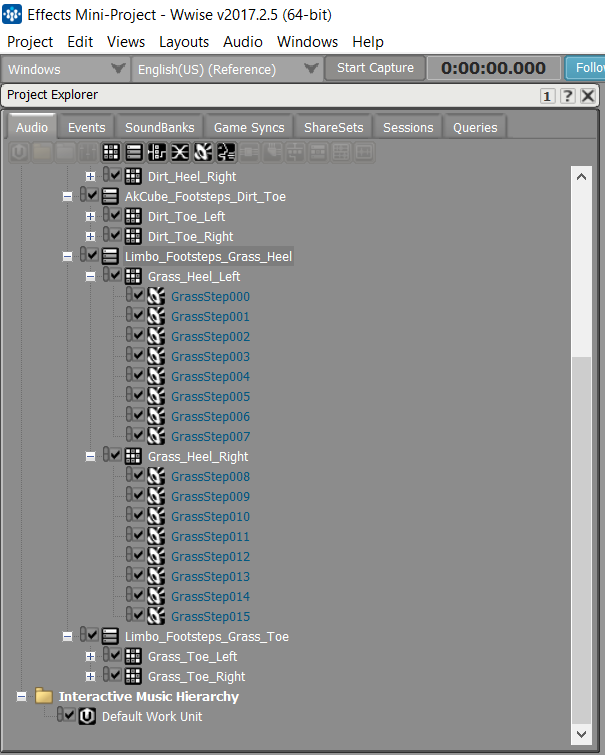
Task: Toggle inclusion checkbox for Dirt_Heel_Right
Action: [116, 175]
